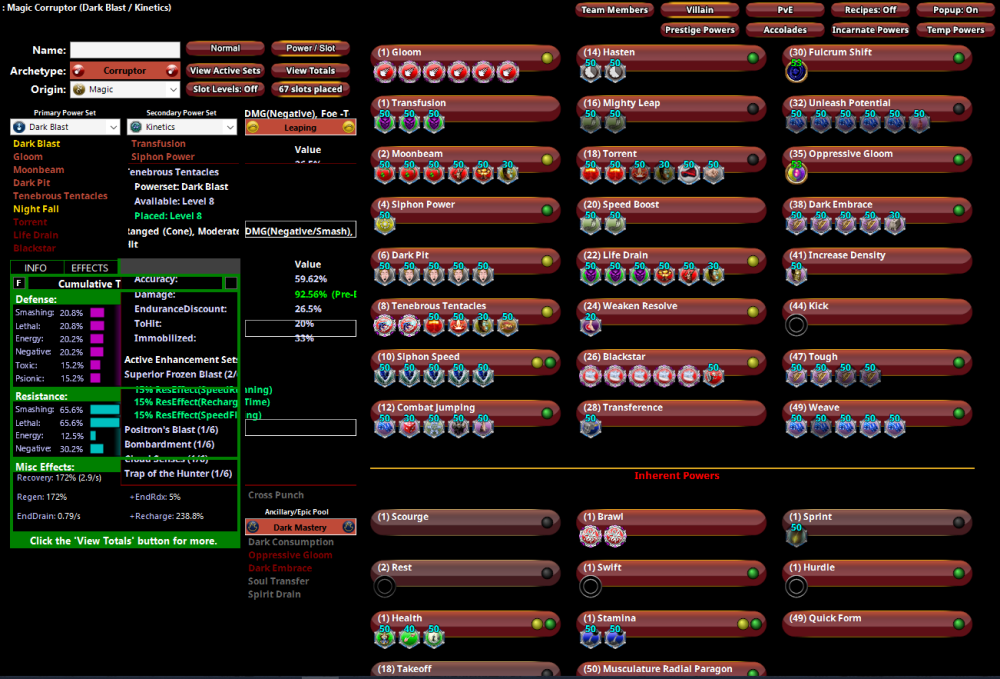Select Fulcrum Shift's enhancement slot icon
1000x679 pixels.
coord(797,71)
